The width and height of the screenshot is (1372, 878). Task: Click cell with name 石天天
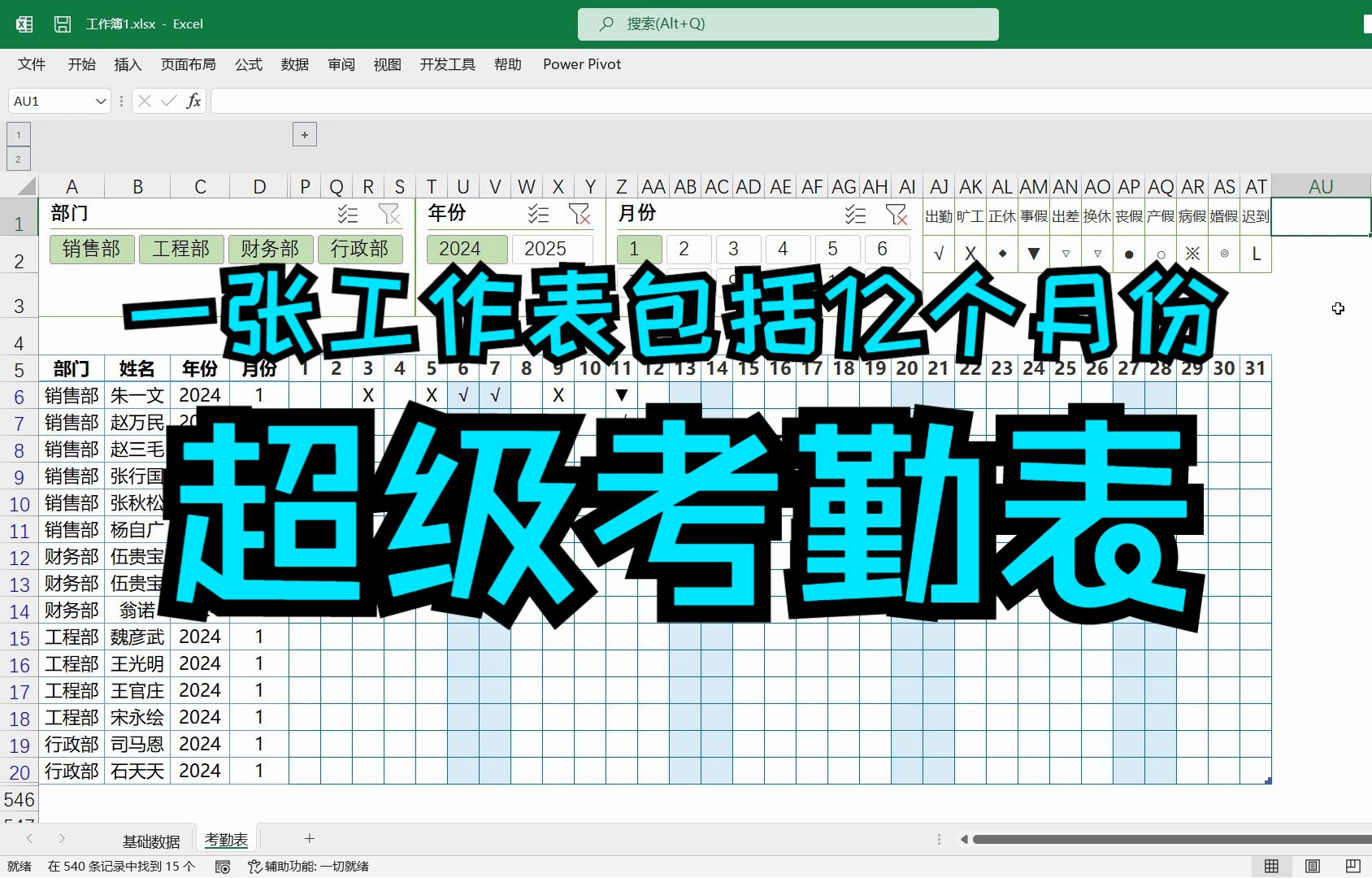coord(137,771)
